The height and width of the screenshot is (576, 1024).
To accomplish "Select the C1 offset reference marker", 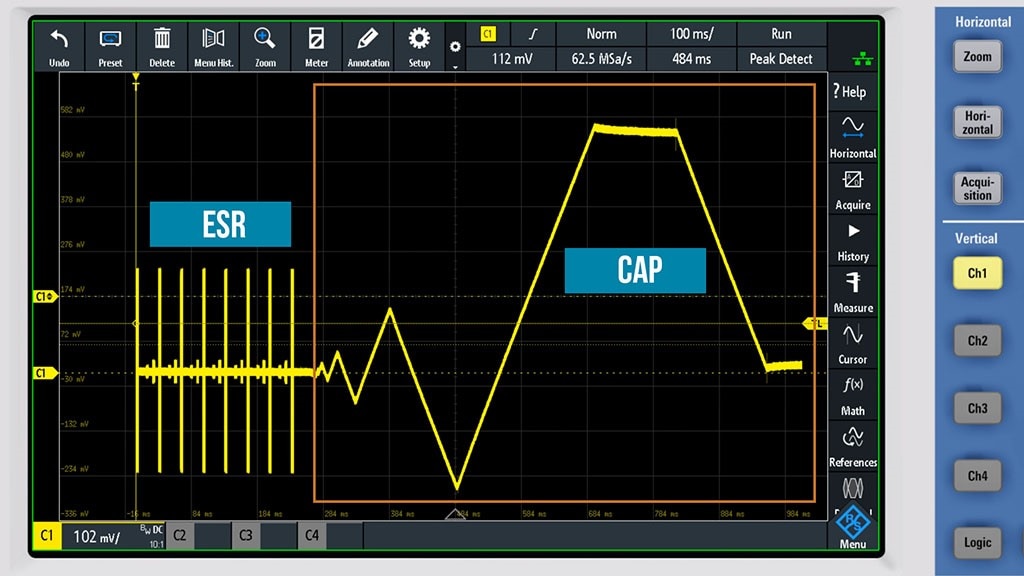I will click(x=44, y=296).
